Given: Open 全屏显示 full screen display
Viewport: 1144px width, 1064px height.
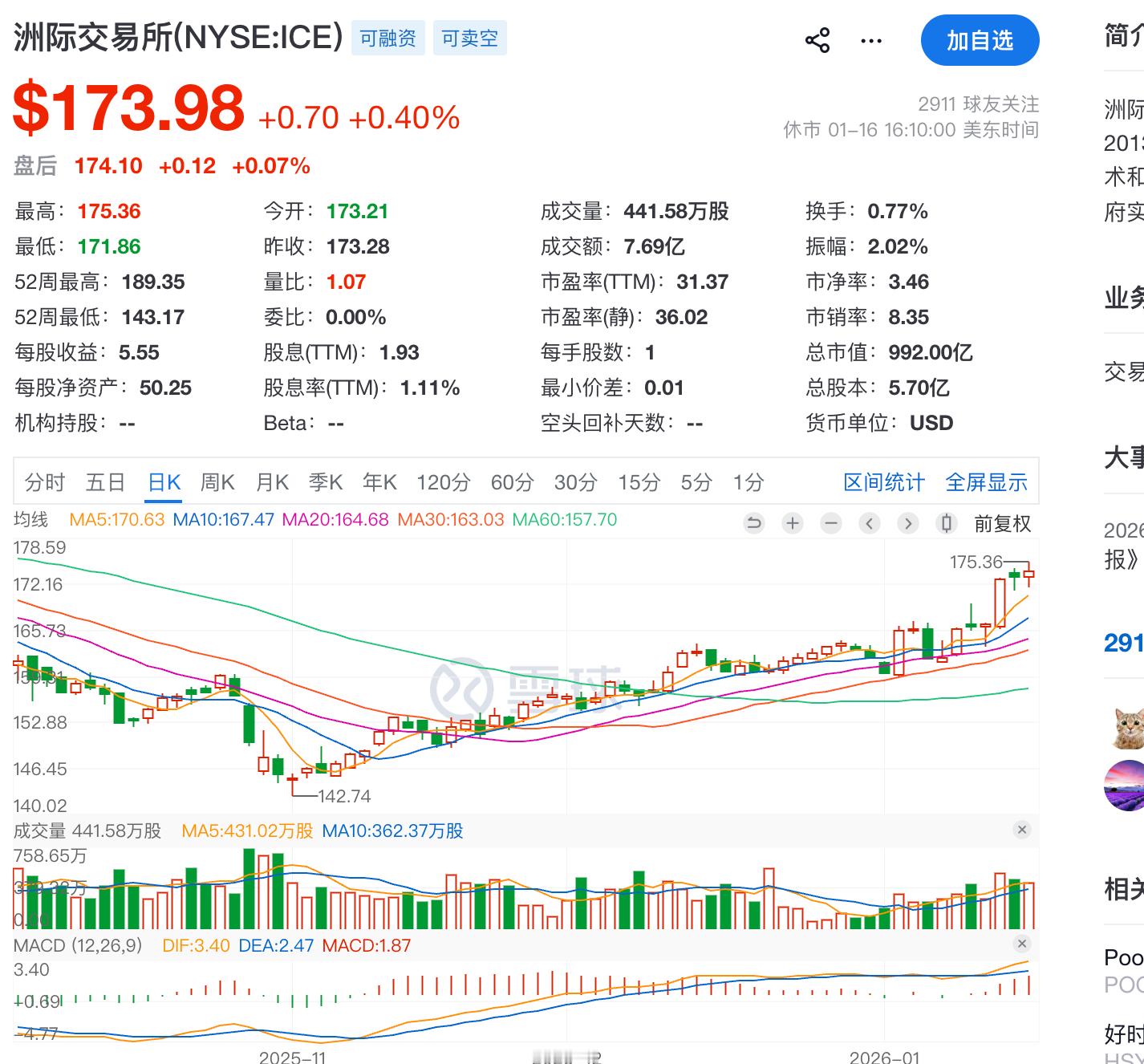Looking at the screenshot, I should pyautogui.click(x=986, y=481).
